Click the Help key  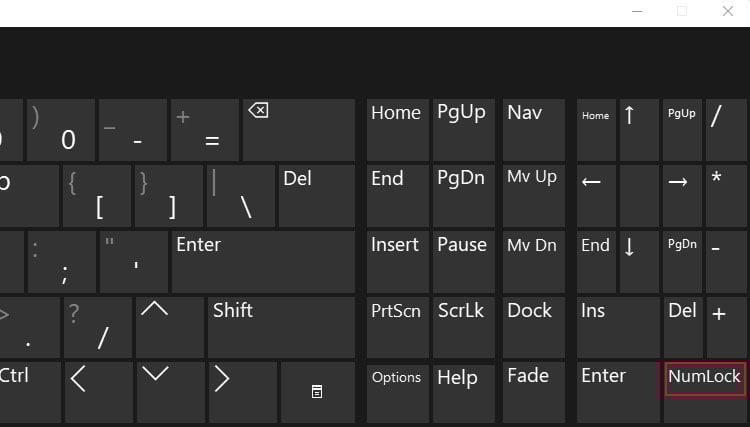point(461,391)
